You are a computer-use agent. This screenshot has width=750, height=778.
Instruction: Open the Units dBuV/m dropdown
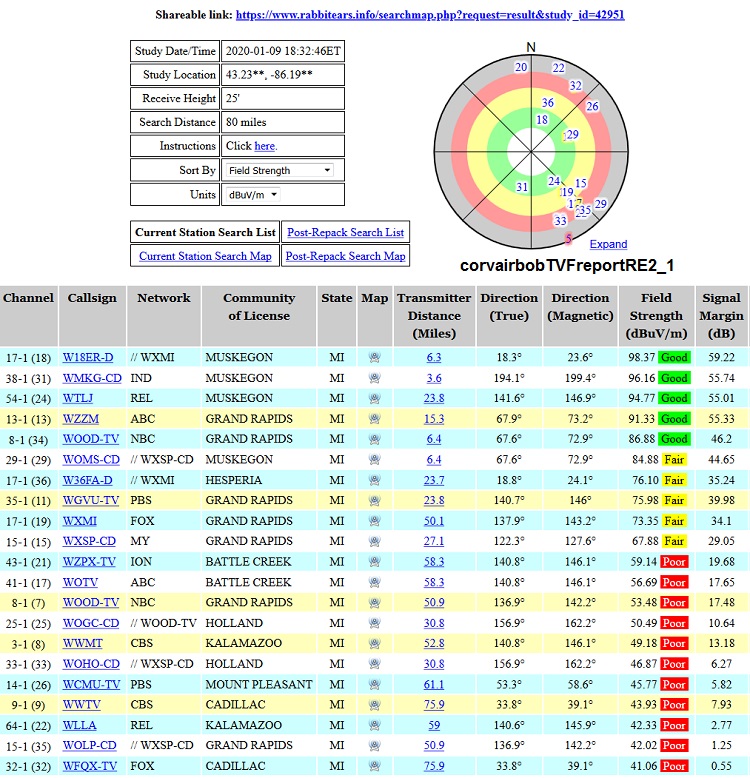tap(253, 195)
